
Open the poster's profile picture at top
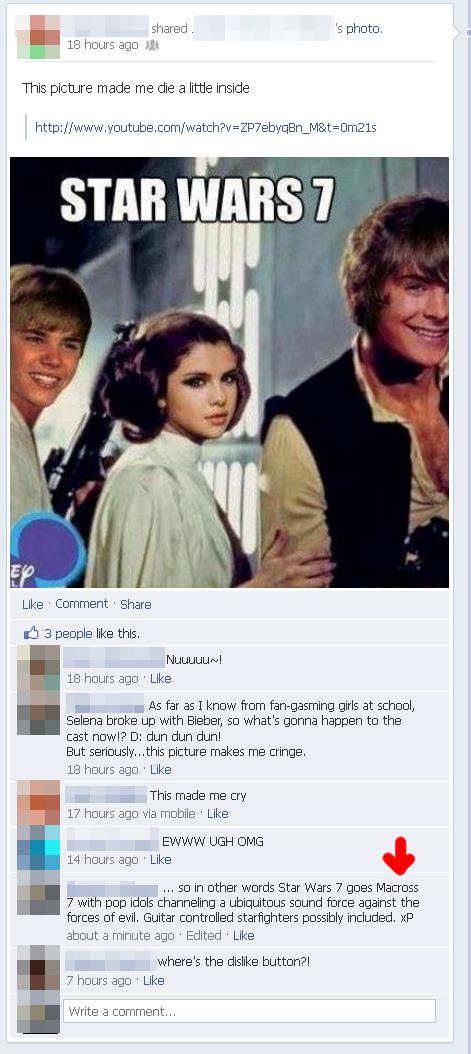click(x=38, y=36)
